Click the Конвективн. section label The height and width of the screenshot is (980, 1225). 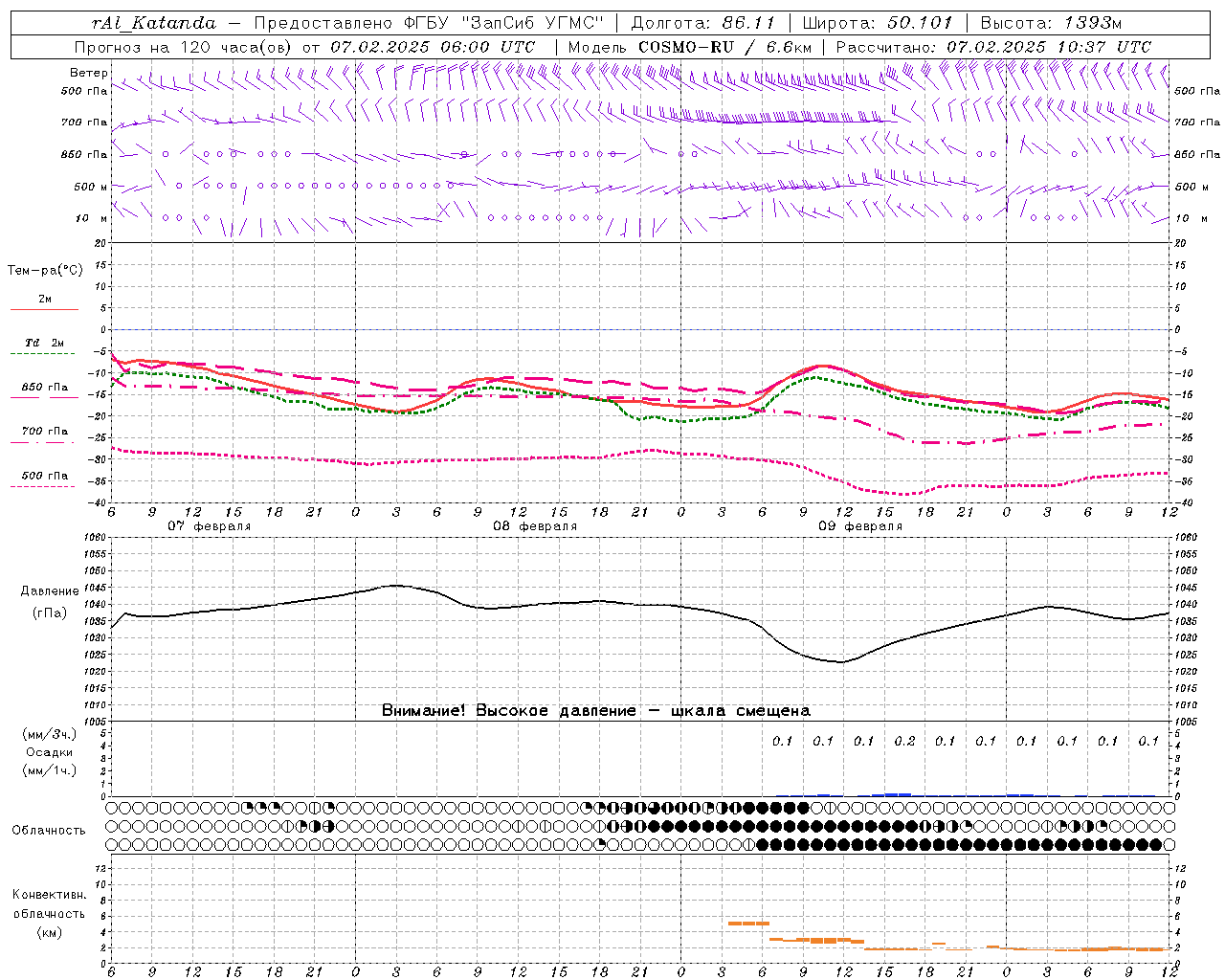tap(49, 895)
